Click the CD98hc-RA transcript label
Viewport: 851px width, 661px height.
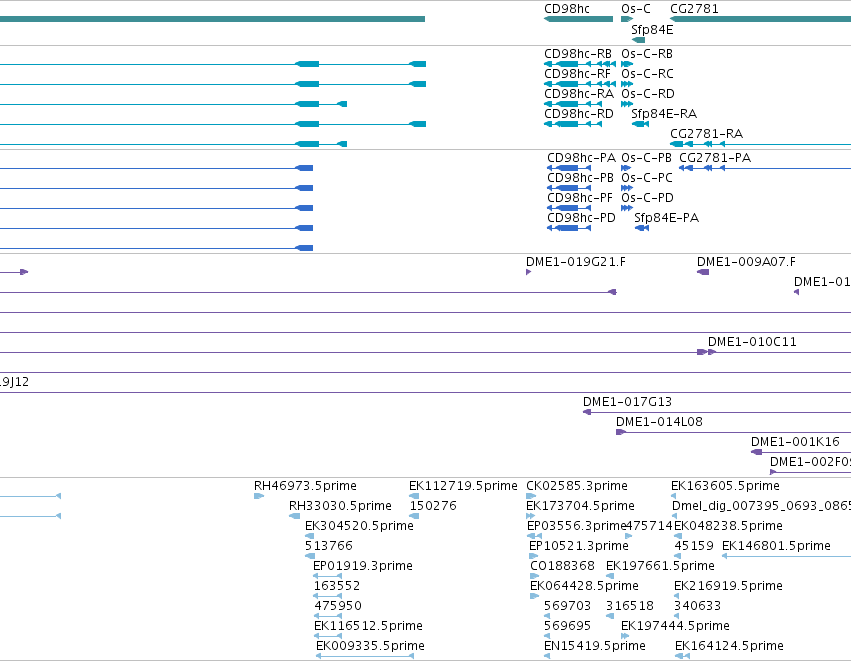[x=579, y=94]
